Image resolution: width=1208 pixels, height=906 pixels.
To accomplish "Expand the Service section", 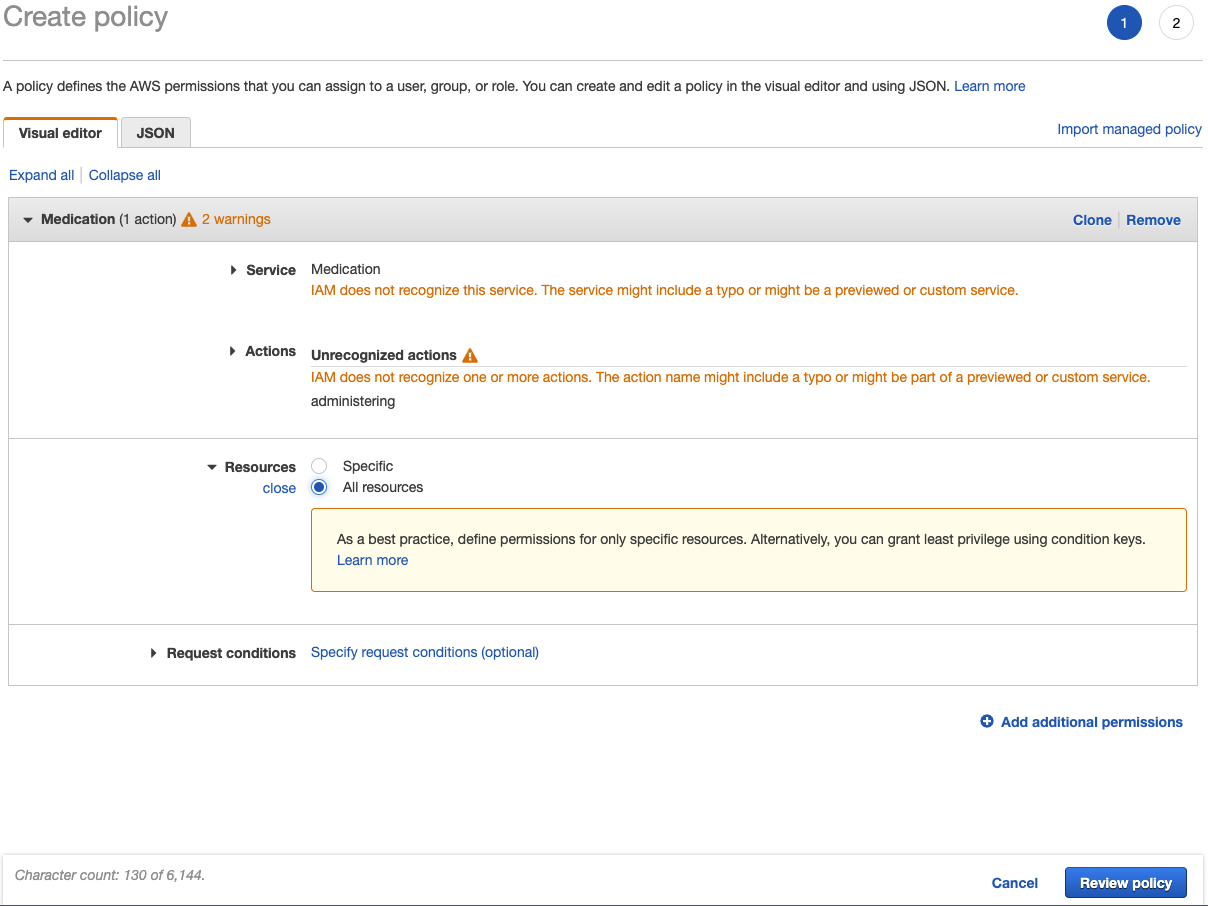I will [x=233, y=270].
